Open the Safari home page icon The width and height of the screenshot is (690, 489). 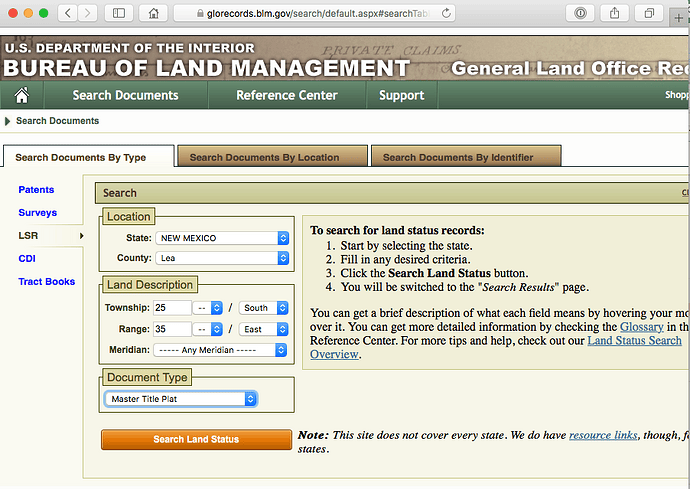tap(153, 13)
